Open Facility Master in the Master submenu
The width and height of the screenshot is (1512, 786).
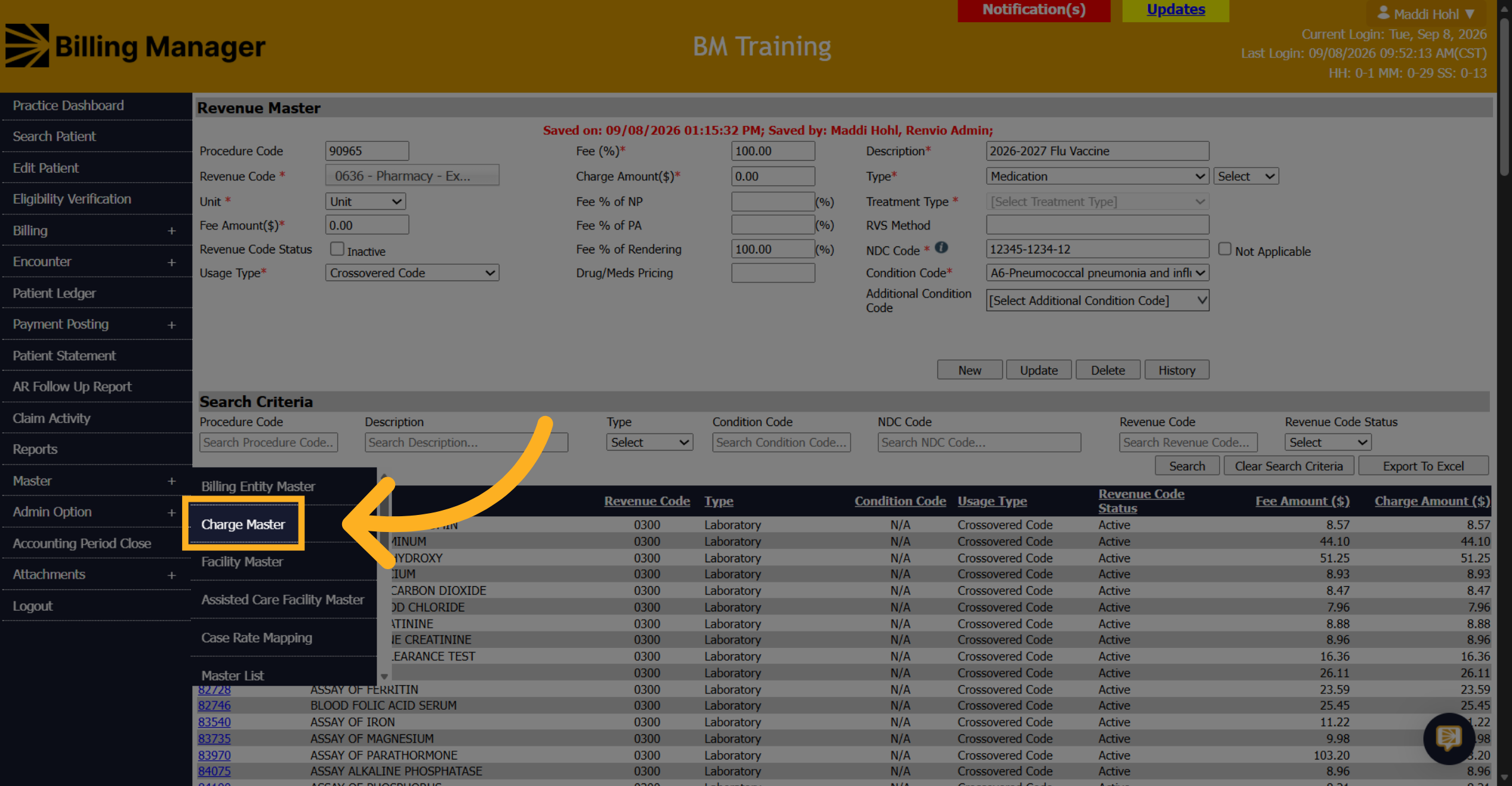tap(242, 562)
